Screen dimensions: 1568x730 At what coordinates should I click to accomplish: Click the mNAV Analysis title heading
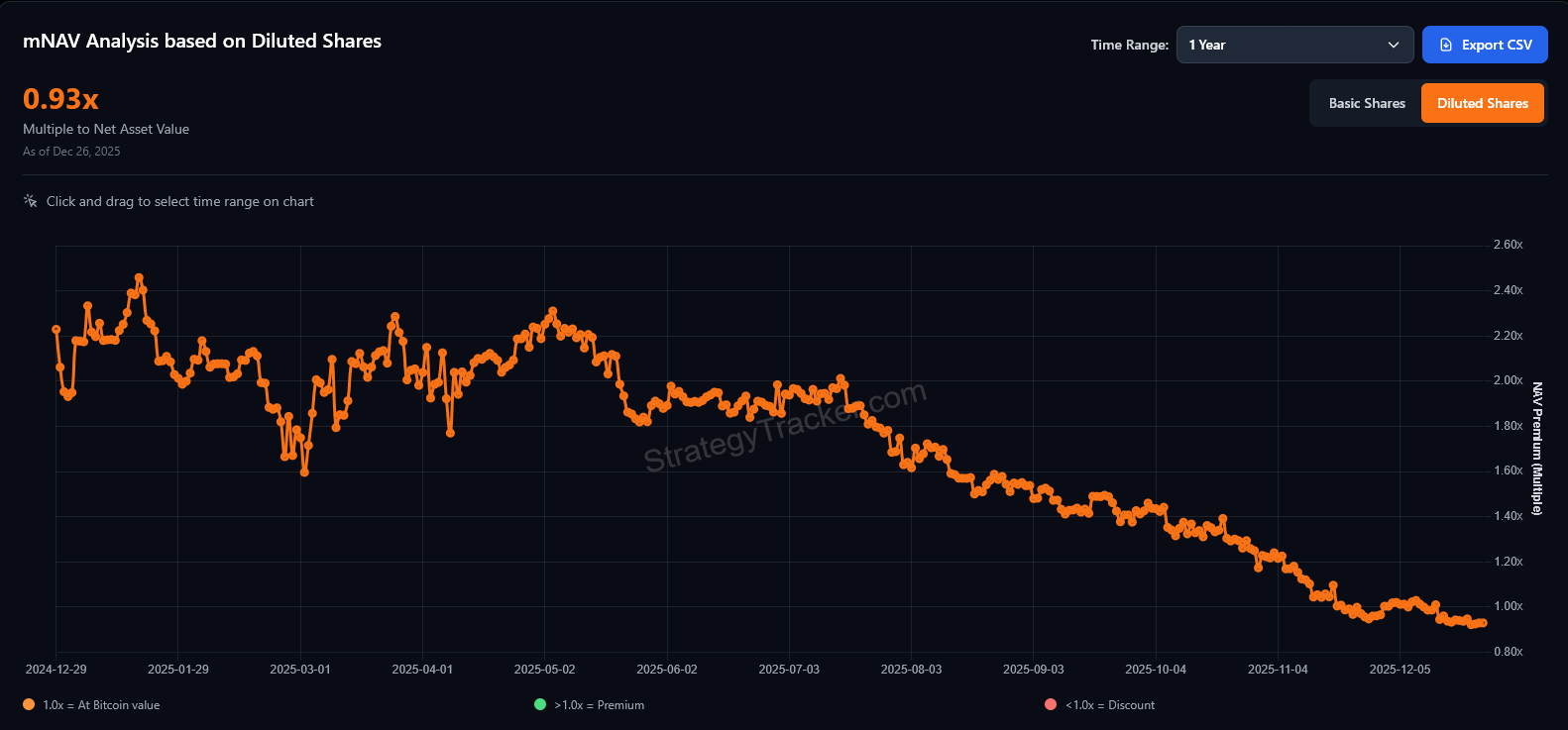point(202,41)
